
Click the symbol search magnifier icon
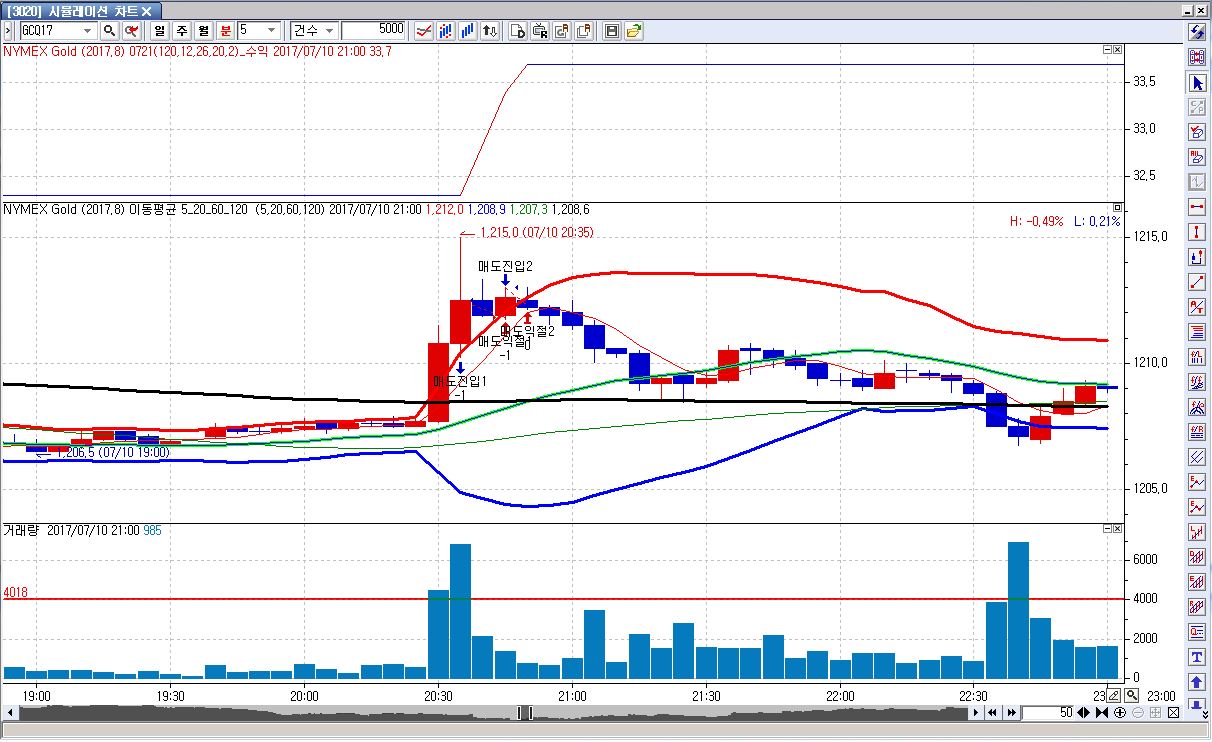(109, 30)
